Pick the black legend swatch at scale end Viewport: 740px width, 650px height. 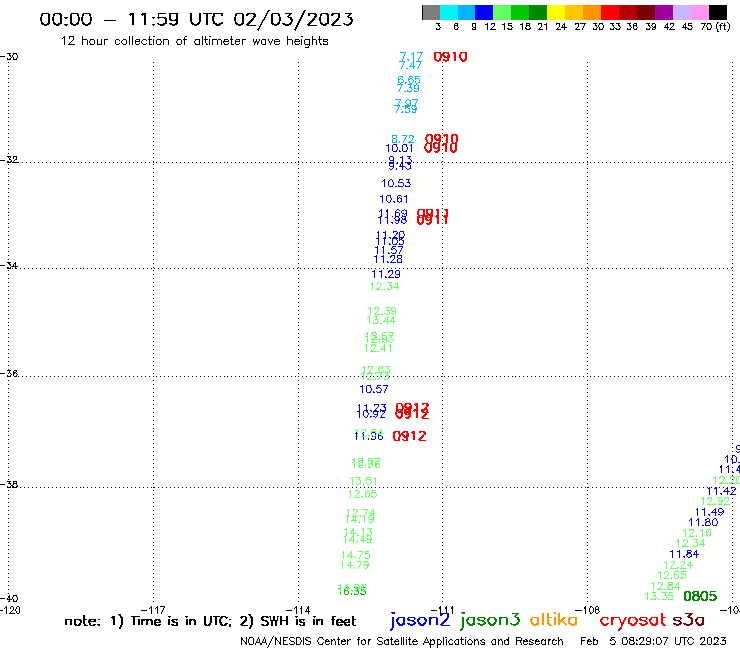717,12
